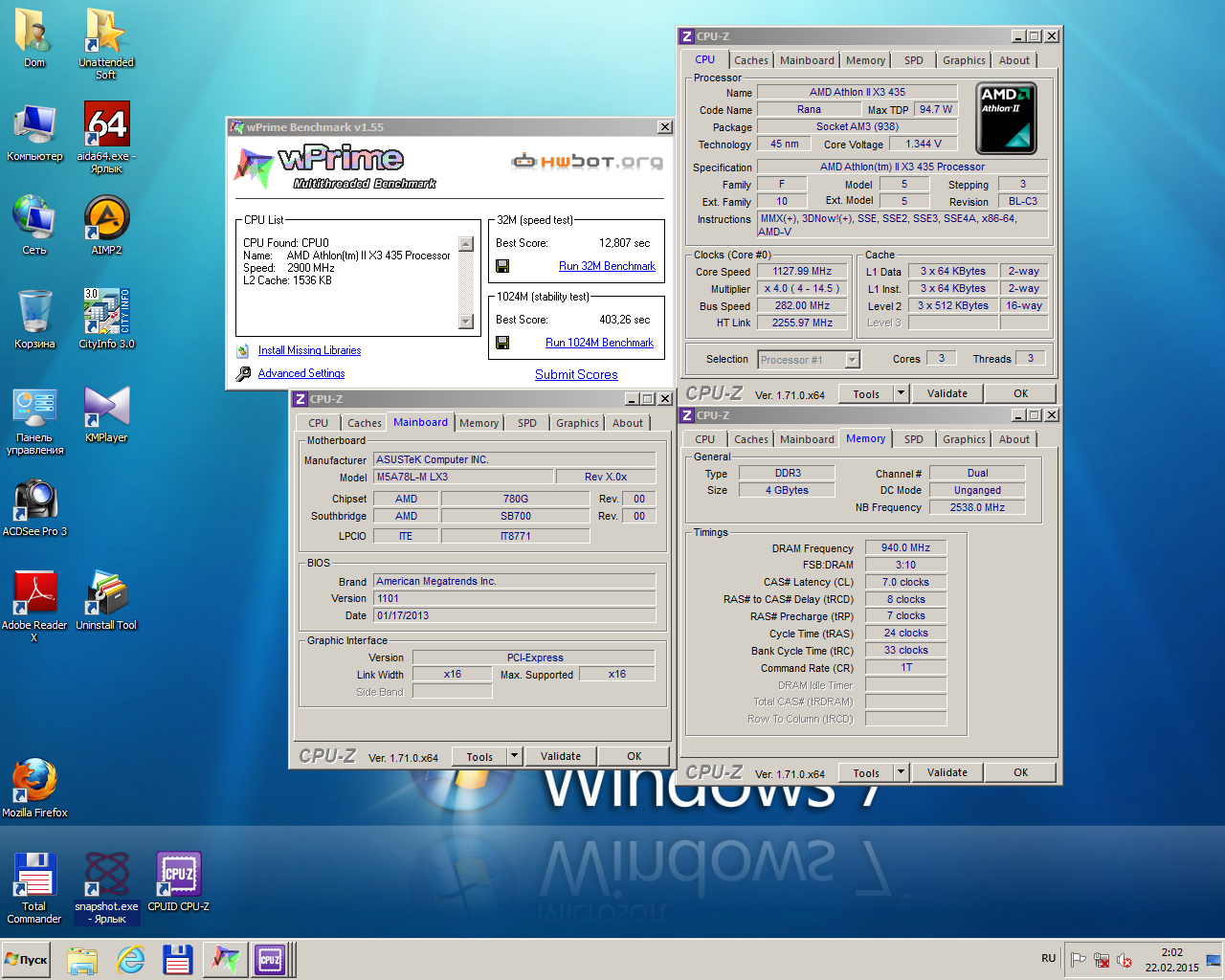Click the Tools button in the Mainboard window
This screenshot has width=1225, height=980.
click(x=479, y=756)
